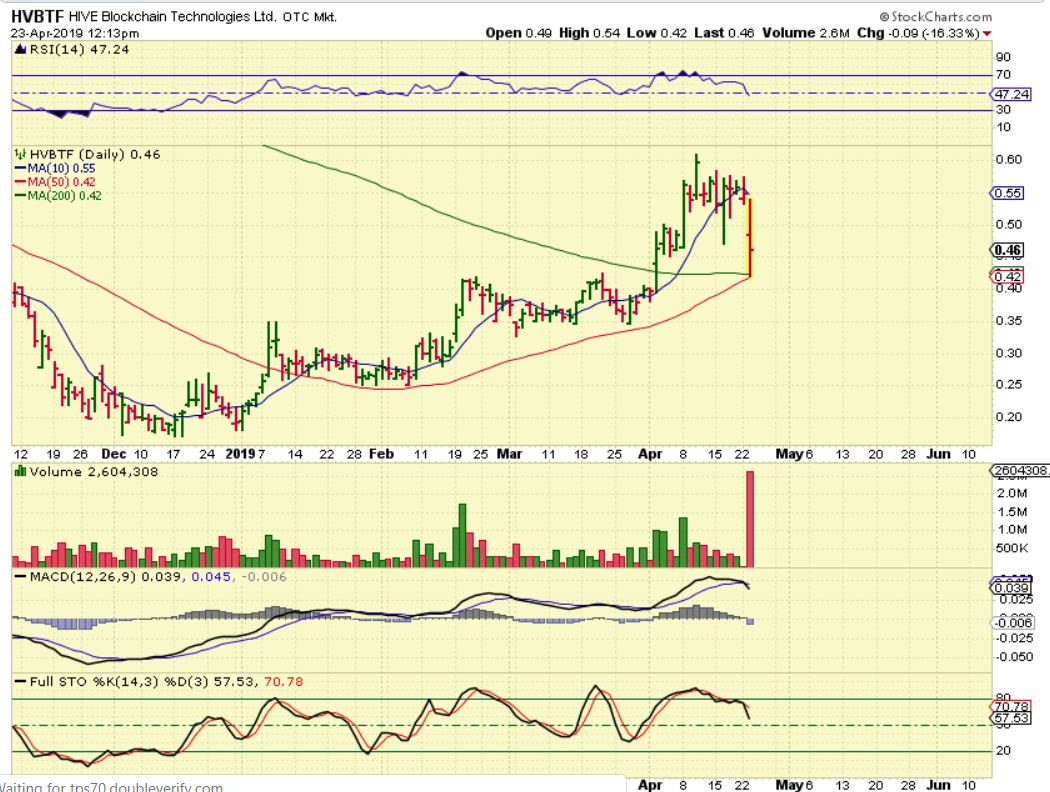The image size is (1050, 792).
Task: Click the candlestick icon beside HVBTF (Daily)
Action: pos(20,155)
